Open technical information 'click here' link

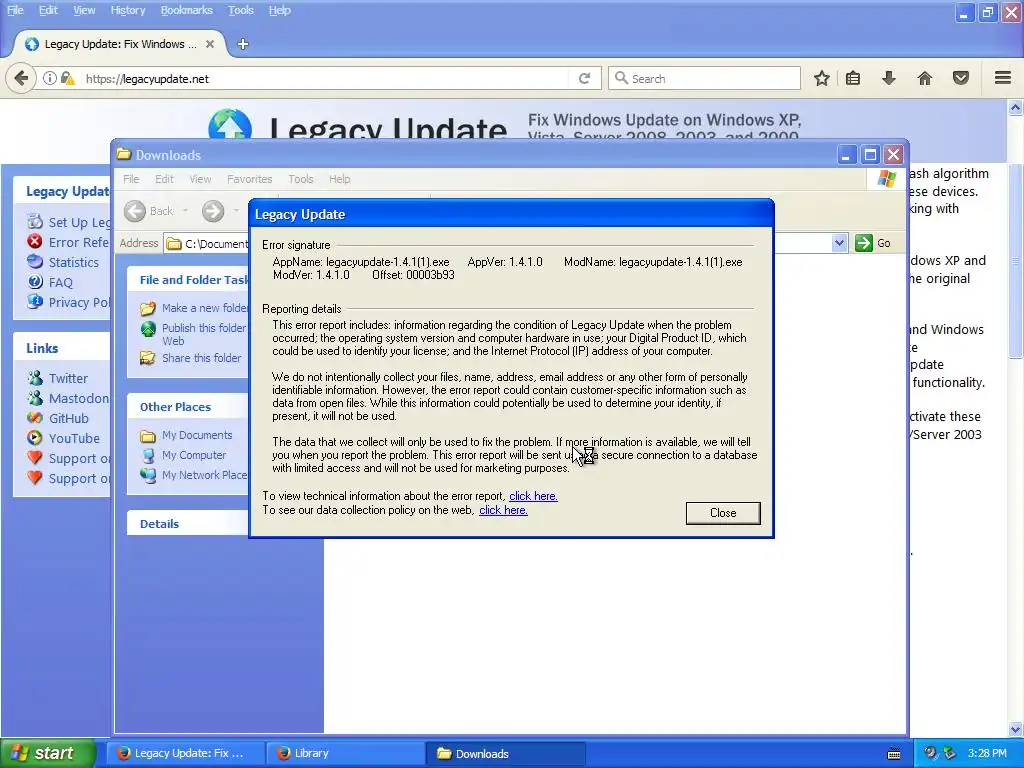(x=533, y=496)
